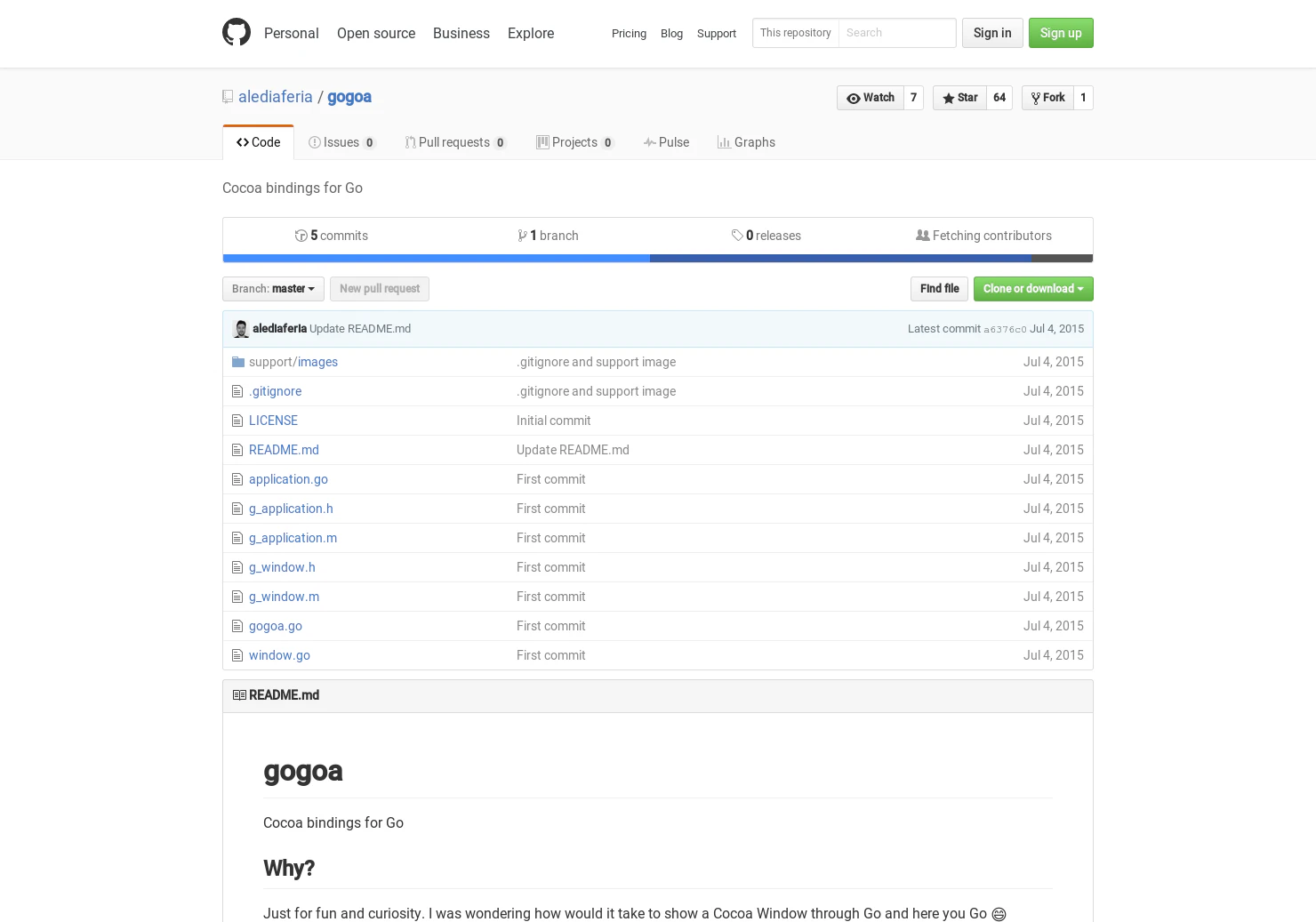View the Graphs tab

coord(746,142)
